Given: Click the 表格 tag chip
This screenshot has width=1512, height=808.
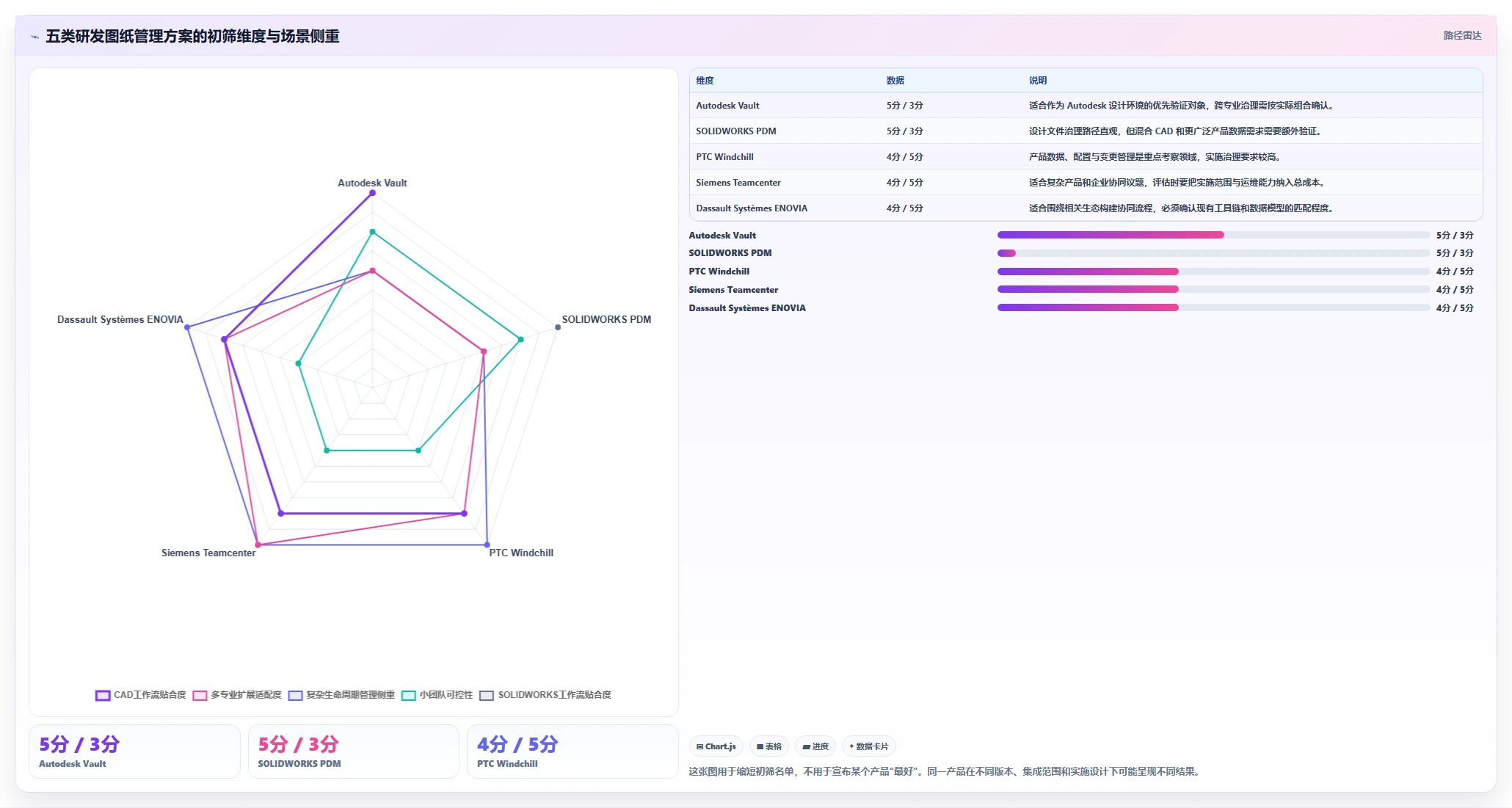Looking at the screenshot, I should (x=769, y=746).
